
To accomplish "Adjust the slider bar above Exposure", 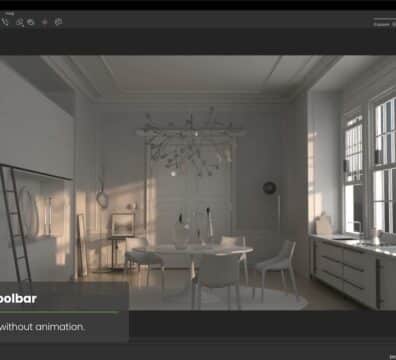I will (384, 19).
